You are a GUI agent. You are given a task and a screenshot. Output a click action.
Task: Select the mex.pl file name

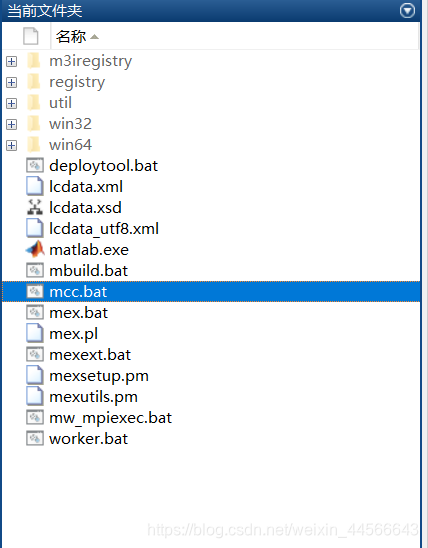point(73,334)
